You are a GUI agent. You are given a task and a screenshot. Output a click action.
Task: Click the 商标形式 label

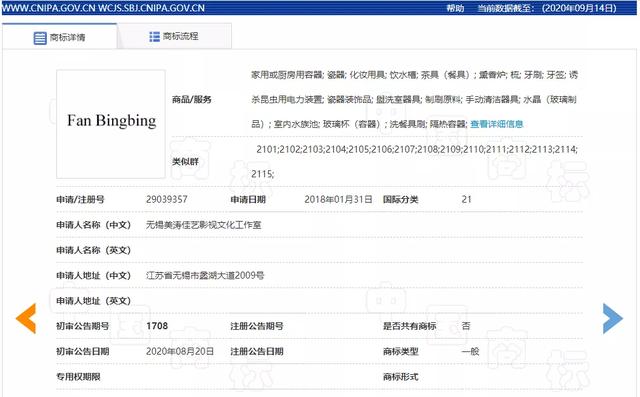coord(400,377)
